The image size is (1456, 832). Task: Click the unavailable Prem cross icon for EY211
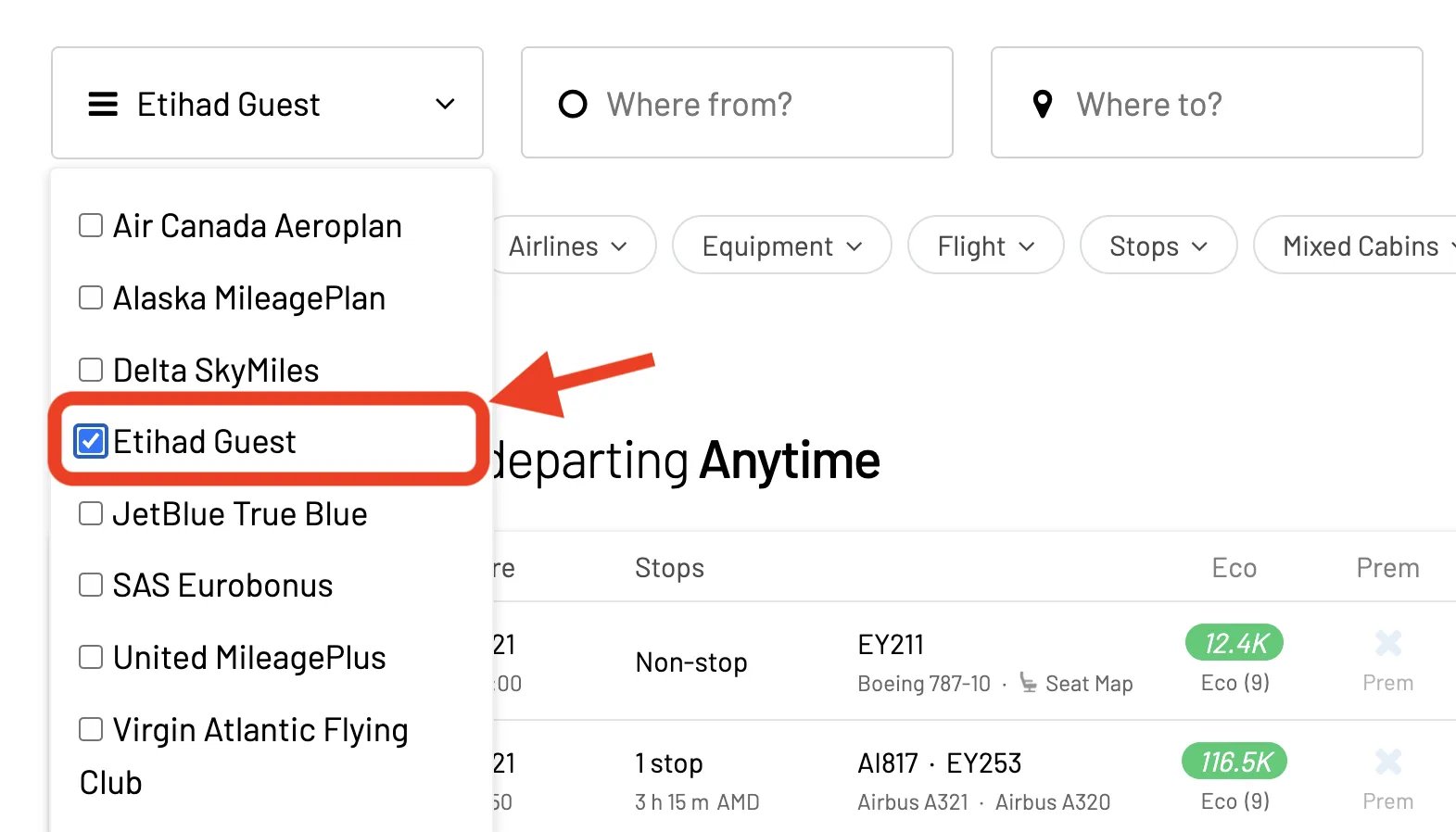pyautogui.click(x=1388, y=643)
